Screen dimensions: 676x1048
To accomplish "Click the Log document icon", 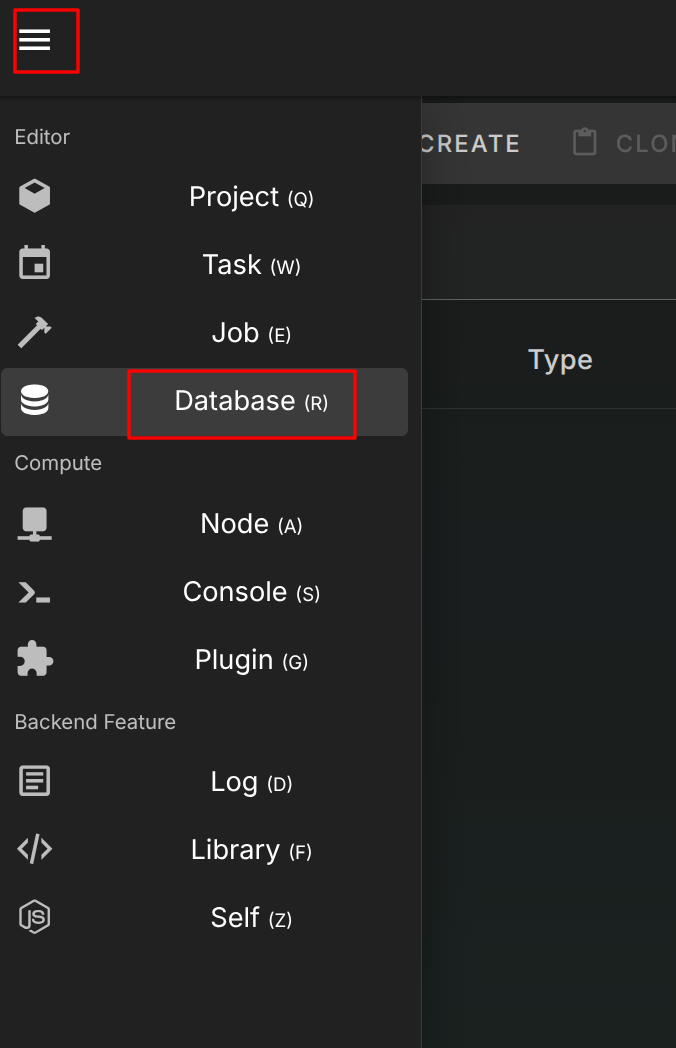I will (x=35, y=782).
